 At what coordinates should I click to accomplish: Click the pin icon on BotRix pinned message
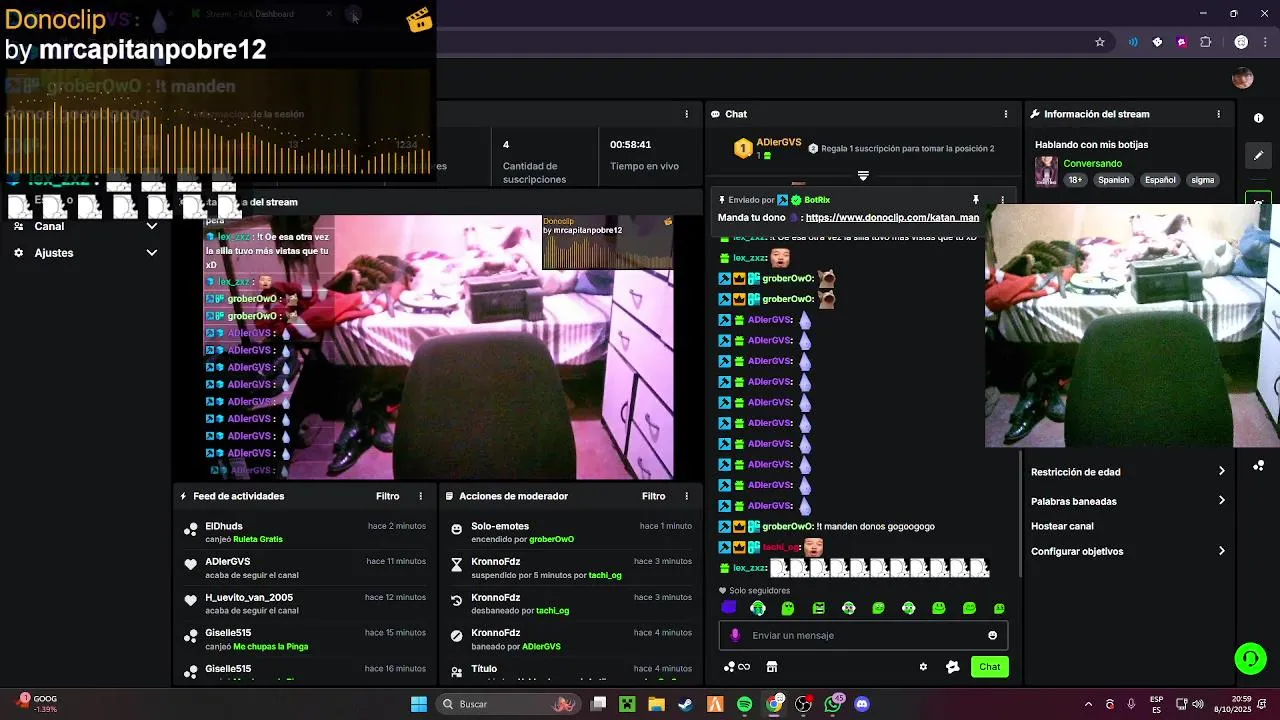click(975, 200)
